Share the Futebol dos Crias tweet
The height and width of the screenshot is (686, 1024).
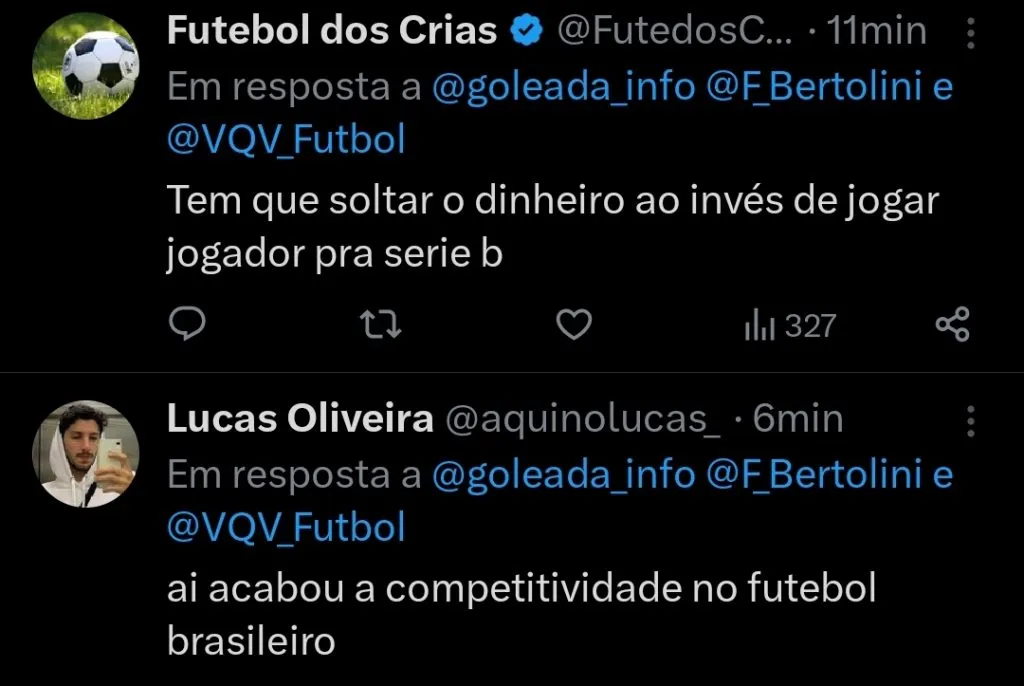coord(952,324)
